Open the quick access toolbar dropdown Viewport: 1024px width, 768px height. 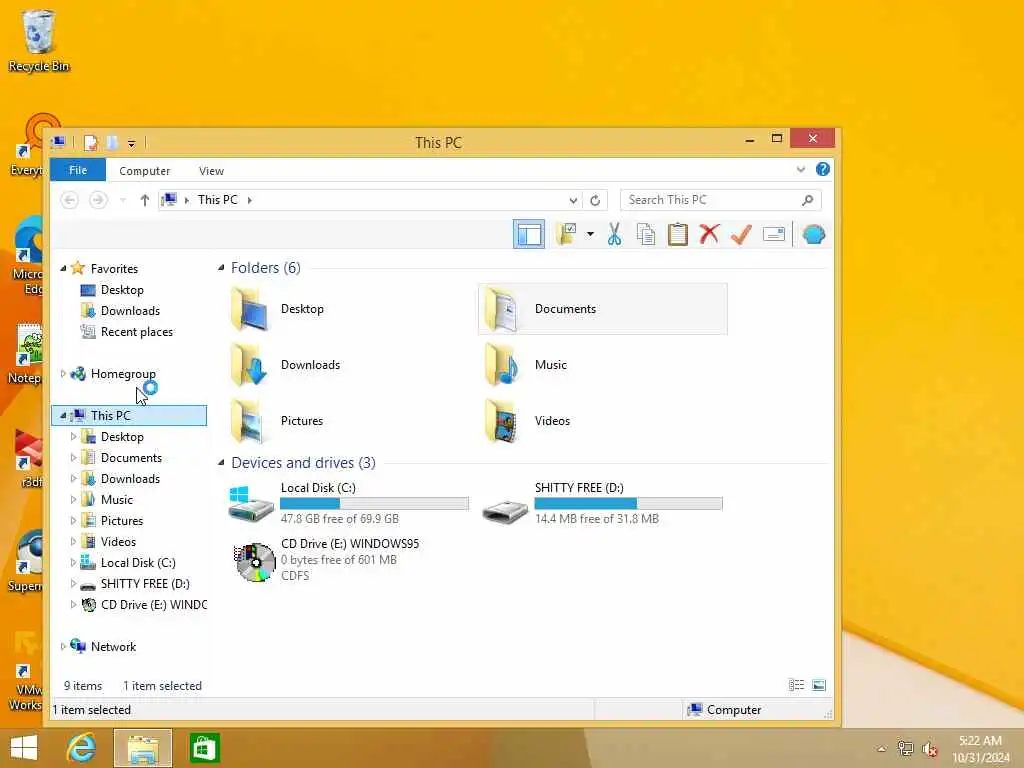131,143
